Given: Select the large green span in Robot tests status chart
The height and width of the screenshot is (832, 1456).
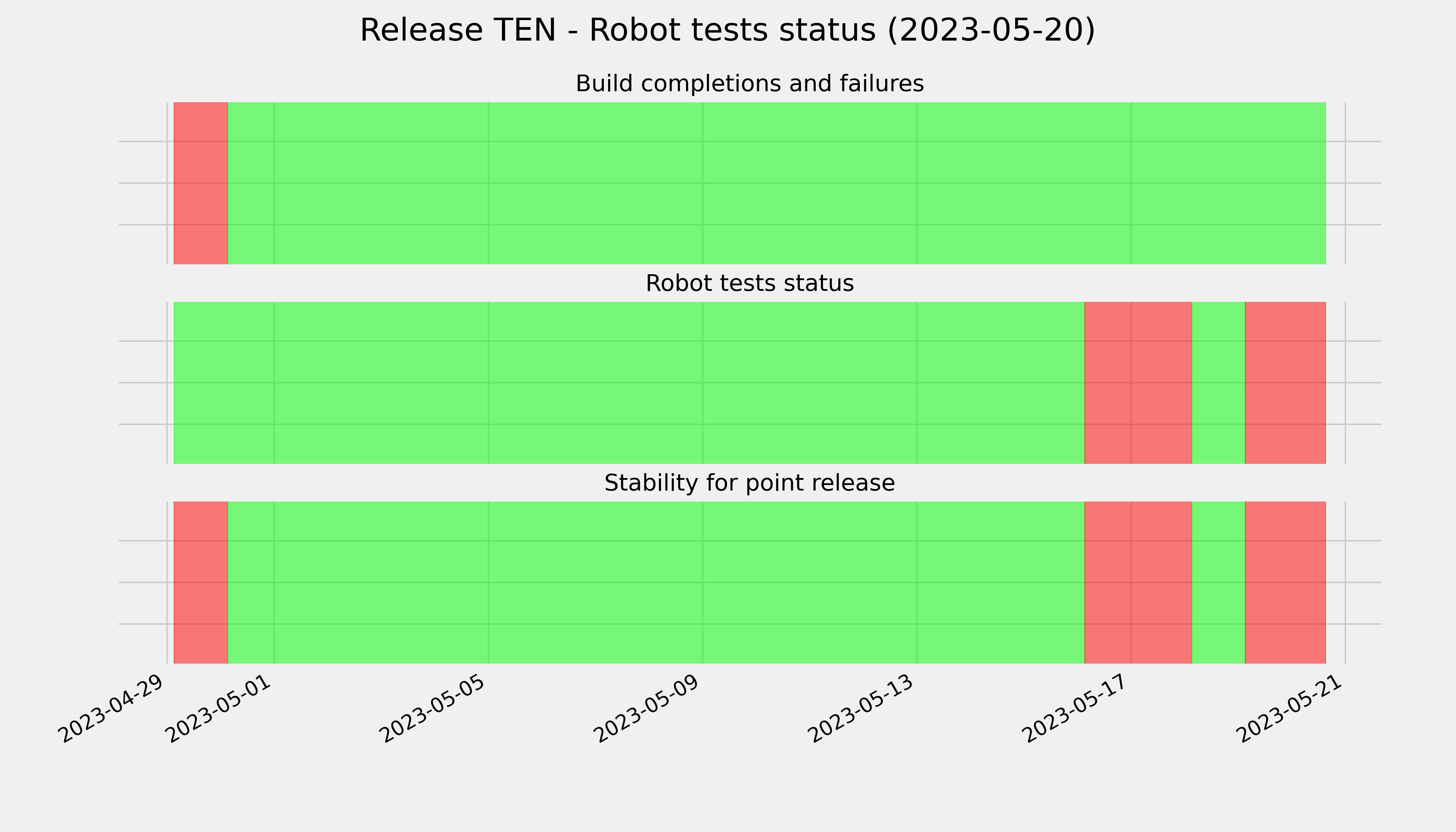Looking at the screenshot, I should tap(629, 383).
